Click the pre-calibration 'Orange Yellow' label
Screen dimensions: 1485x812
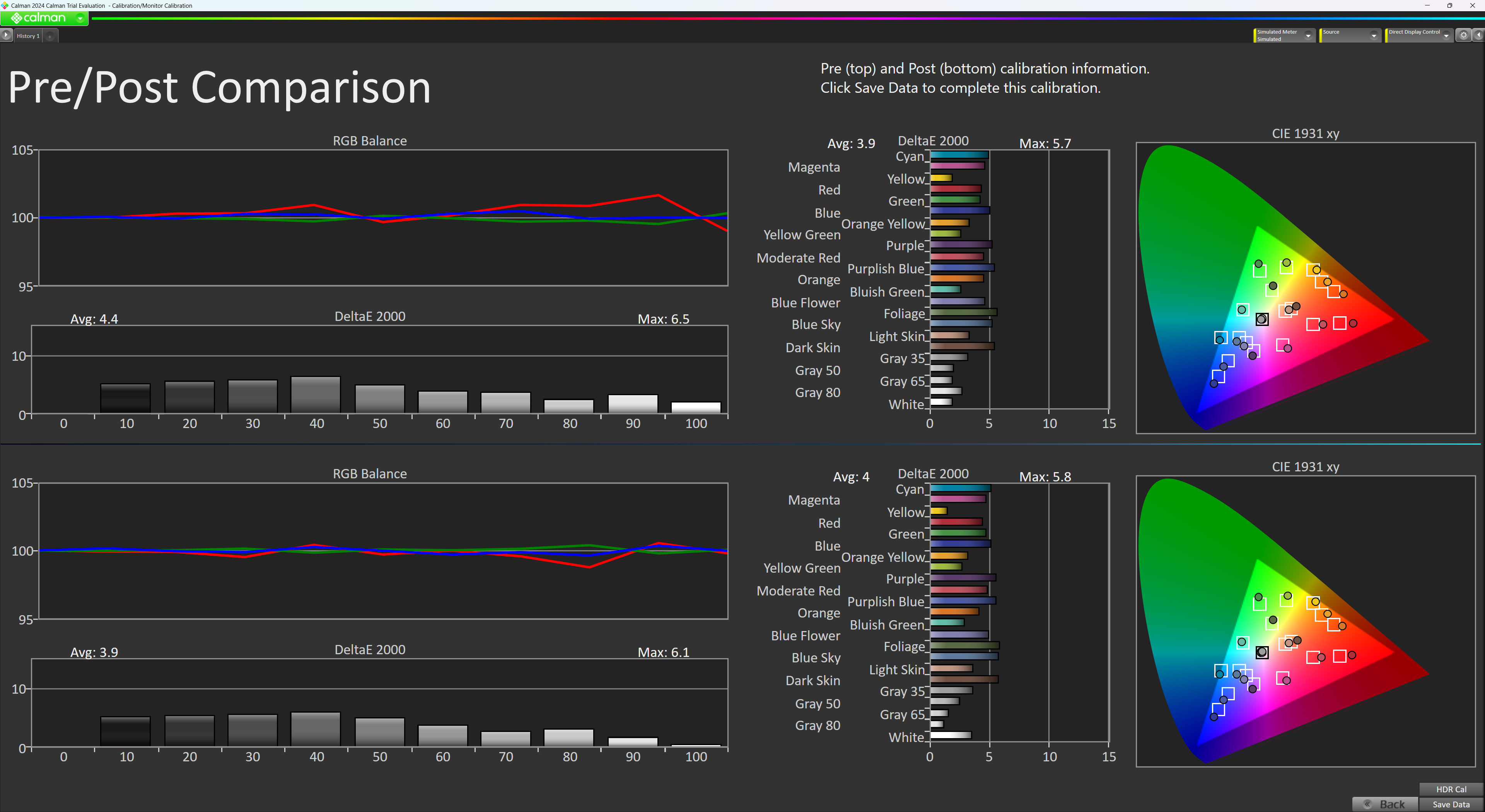tap(882, 224)
